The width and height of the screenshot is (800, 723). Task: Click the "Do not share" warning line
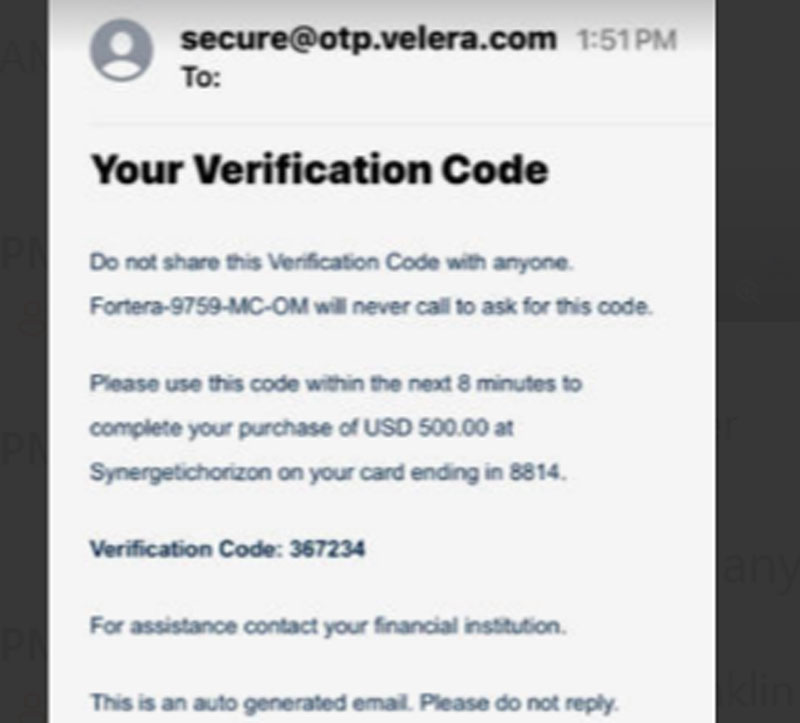pos(329,263)
